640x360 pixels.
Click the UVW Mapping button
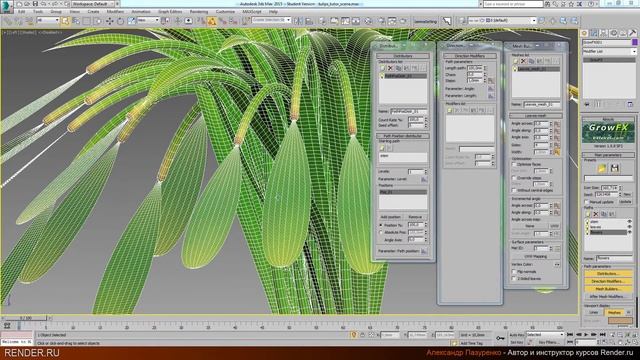coord(536,256)
